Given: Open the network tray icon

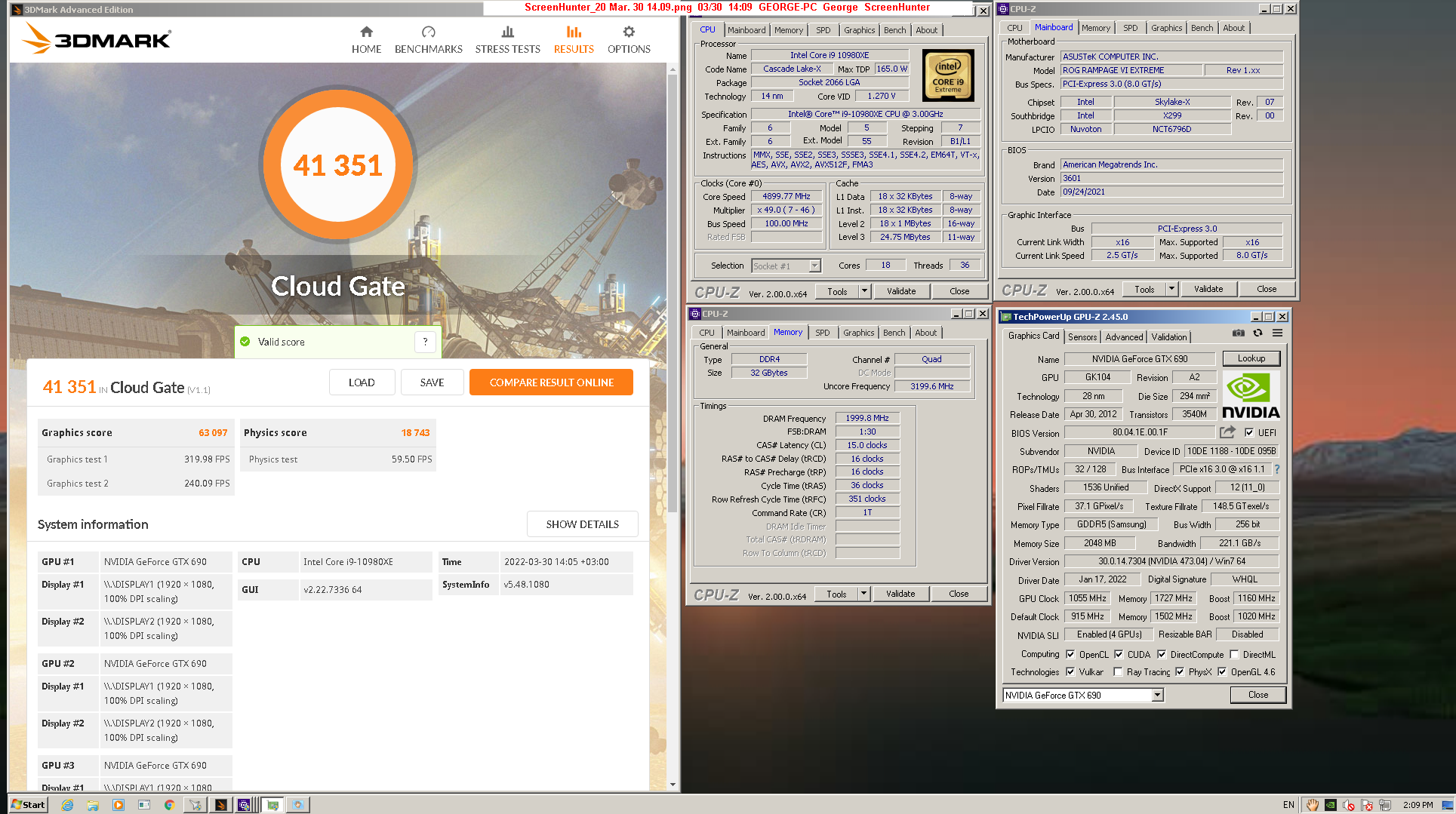Looking at the screenshot, I should [1385, 805].
